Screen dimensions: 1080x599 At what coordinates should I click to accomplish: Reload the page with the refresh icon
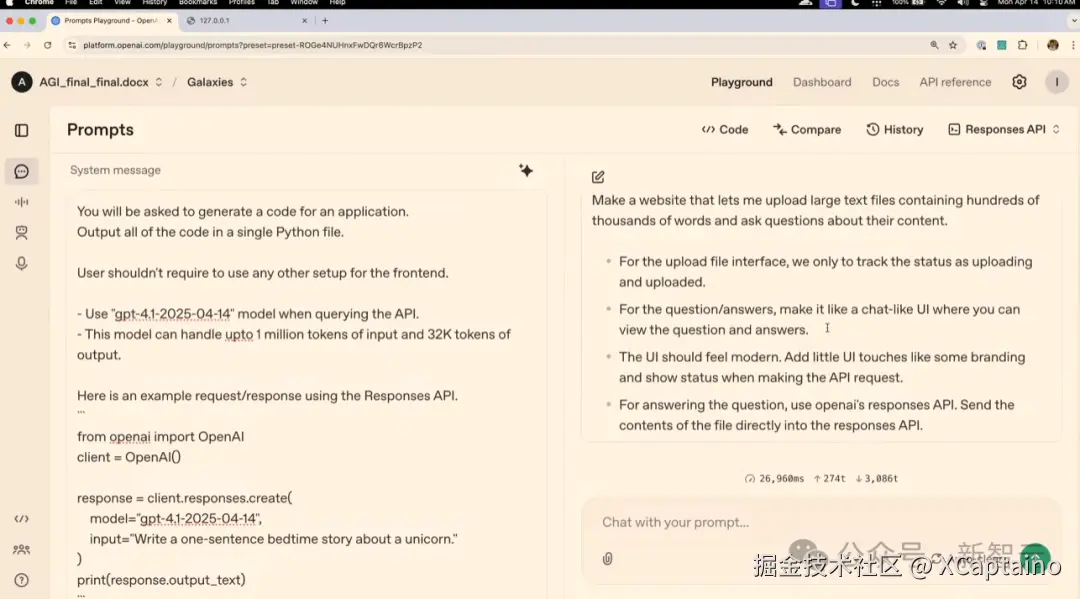pos(48,45)
